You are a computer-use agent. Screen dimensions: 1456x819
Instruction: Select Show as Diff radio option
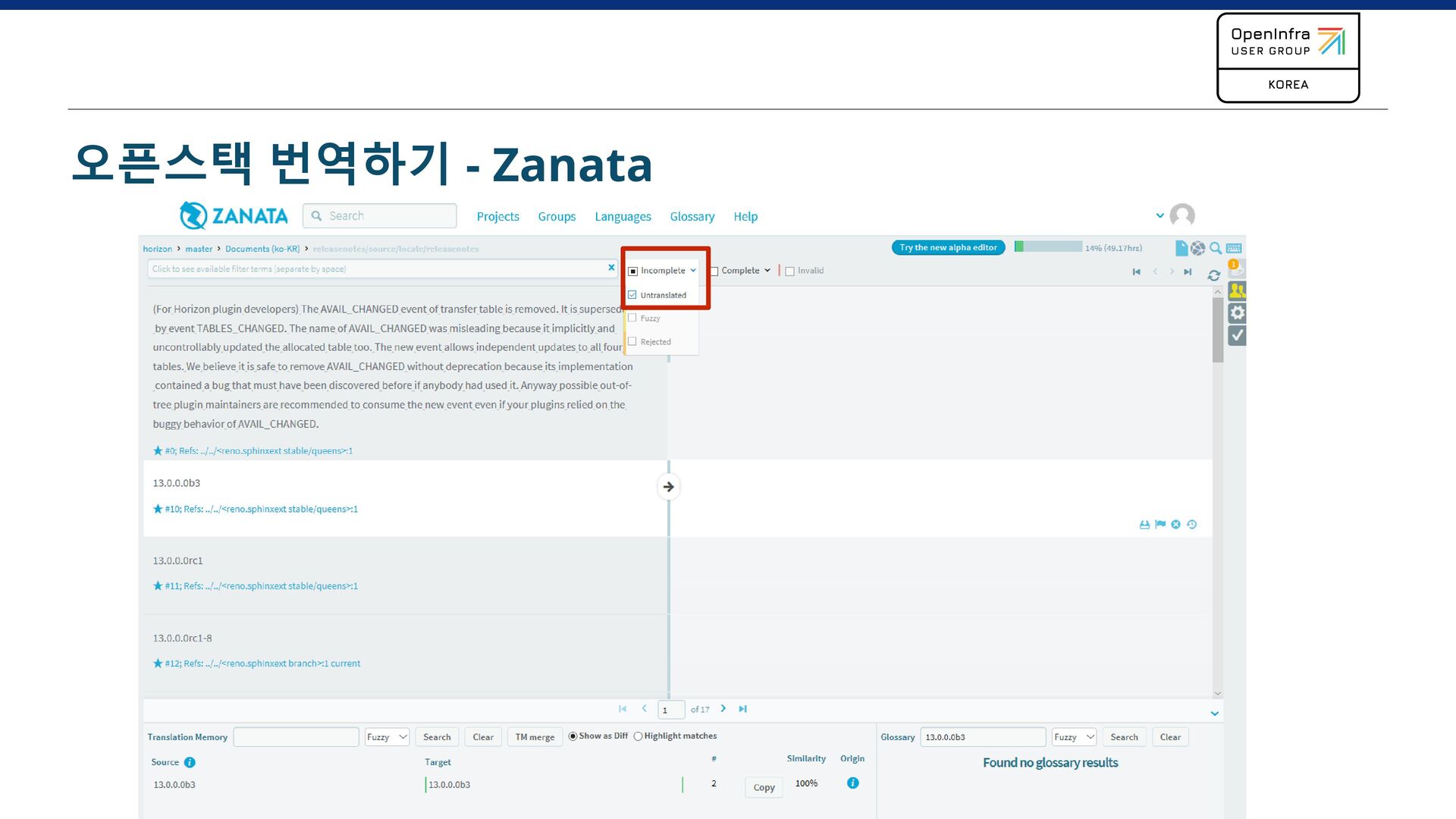(x=573, y=736)
